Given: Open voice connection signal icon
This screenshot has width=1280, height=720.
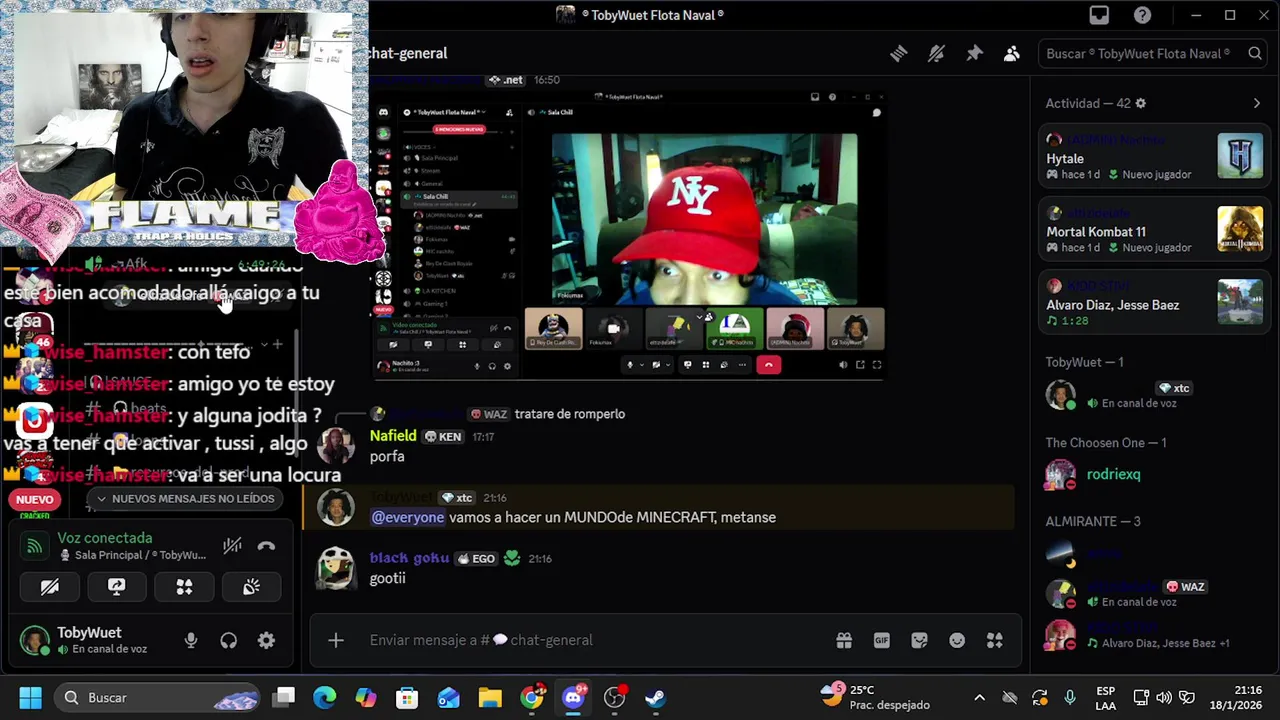Looking at the screenshot, I should 35,546.
